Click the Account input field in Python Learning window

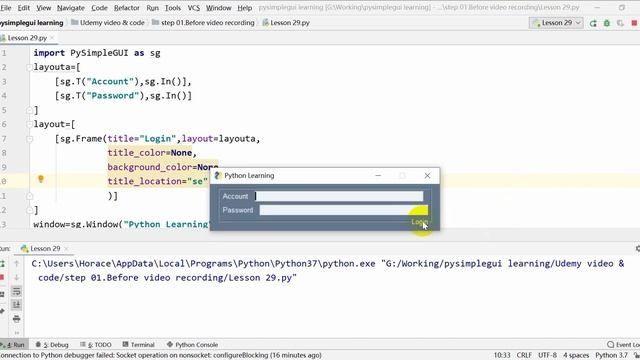pos(339,196)
